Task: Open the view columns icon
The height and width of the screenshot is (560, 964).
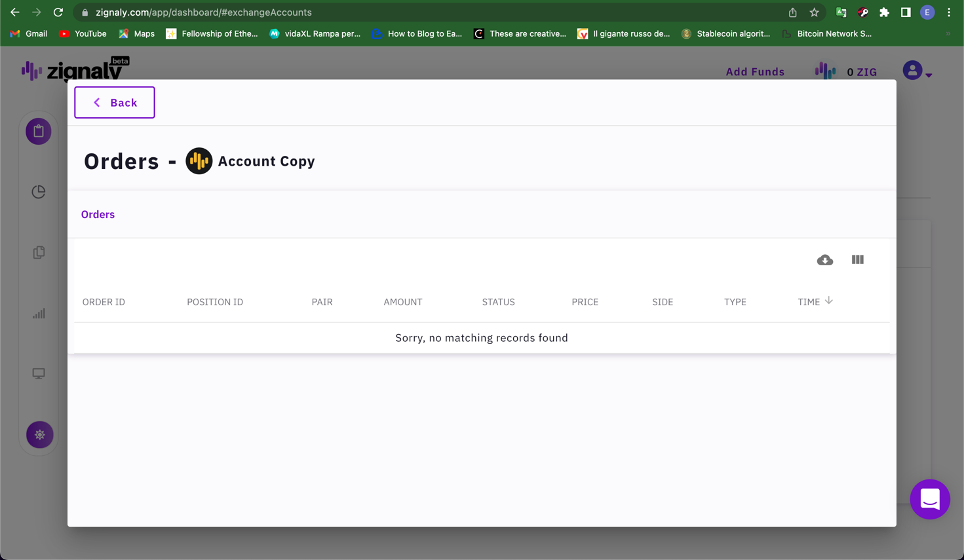Action: (858, 260)
